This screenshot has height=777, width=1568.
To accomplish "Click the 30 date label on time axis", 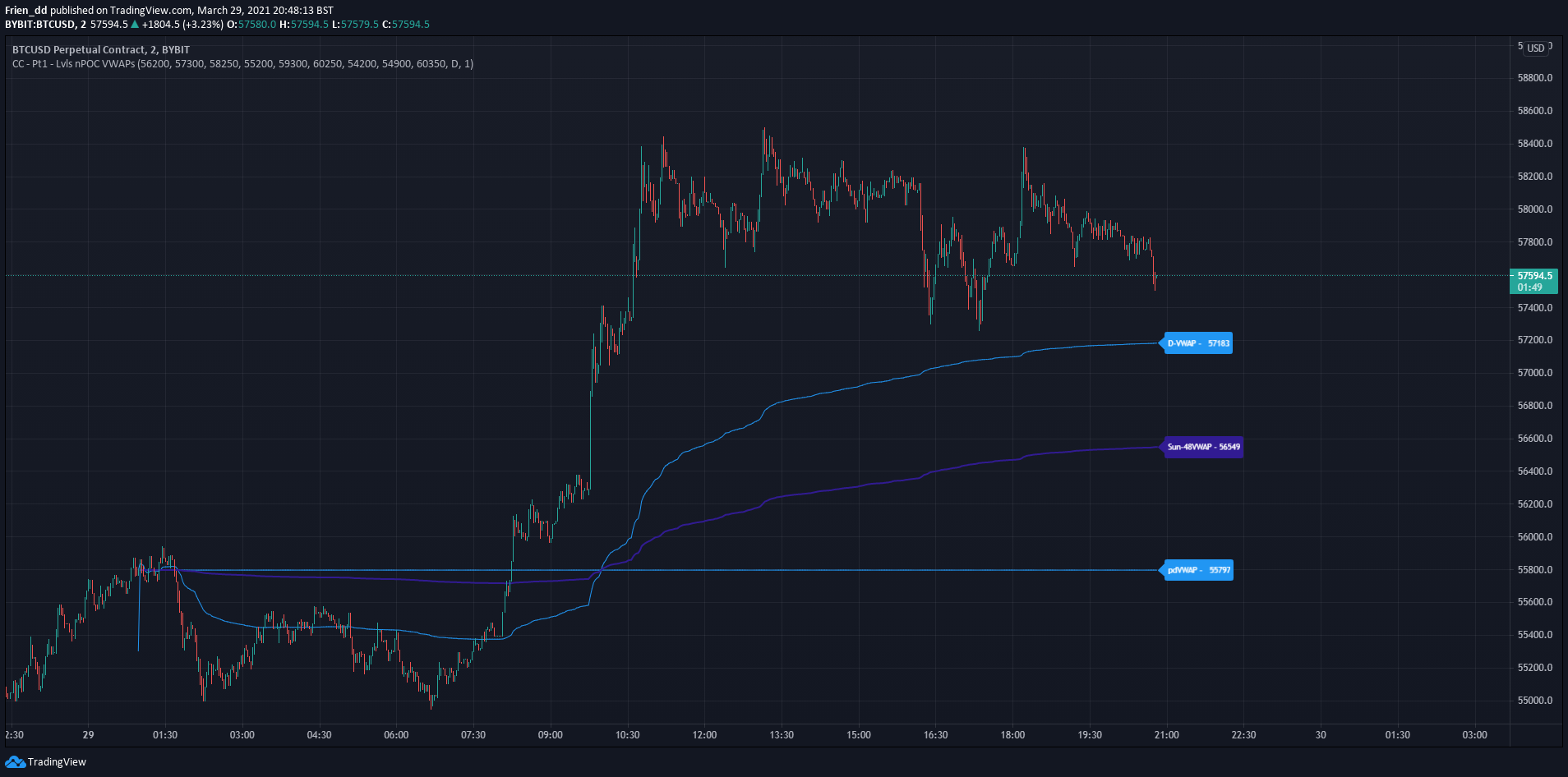I will coord(1321,735).
